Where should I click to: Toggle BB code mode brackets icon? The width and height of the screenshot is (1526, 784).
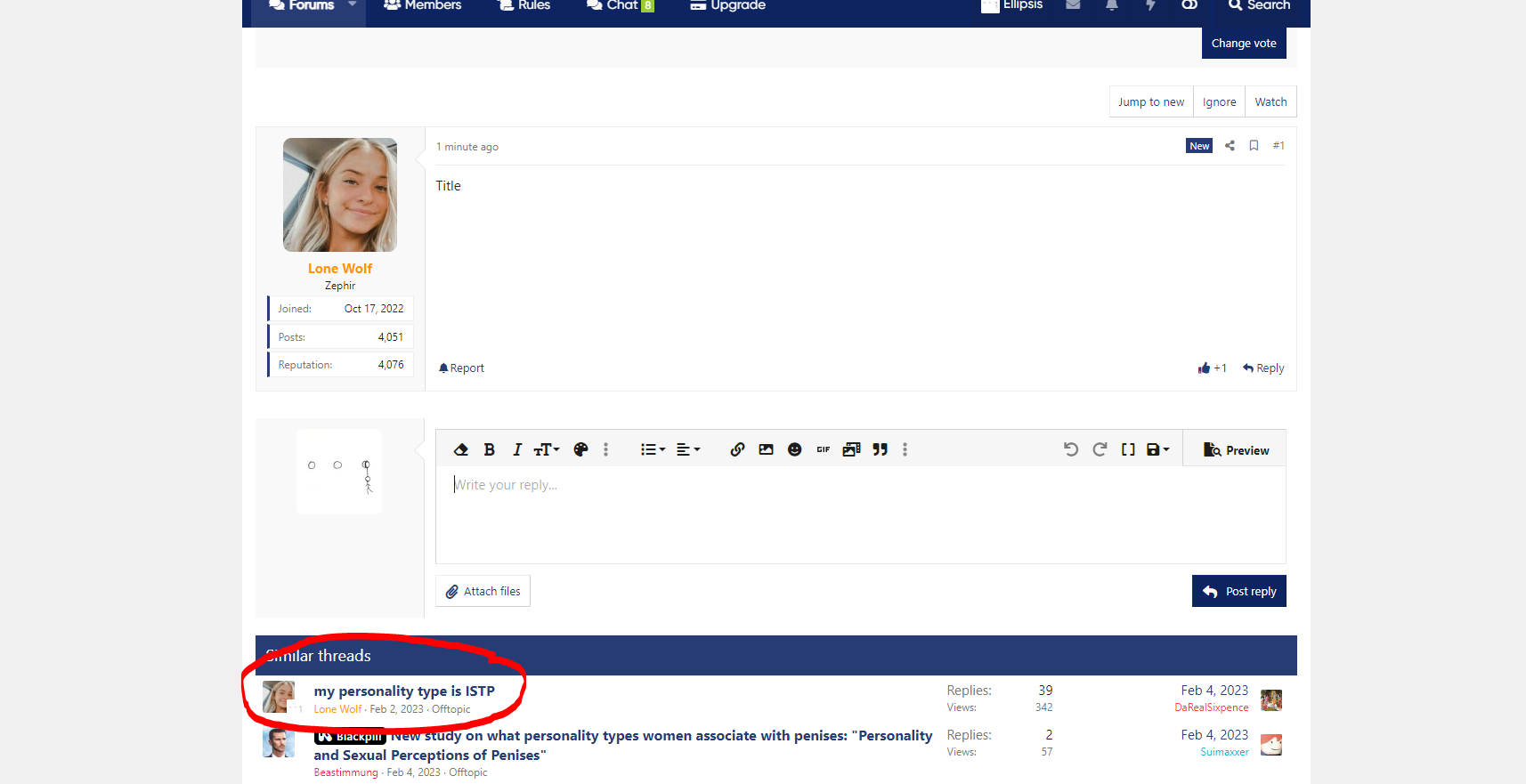coord(1128,449)
